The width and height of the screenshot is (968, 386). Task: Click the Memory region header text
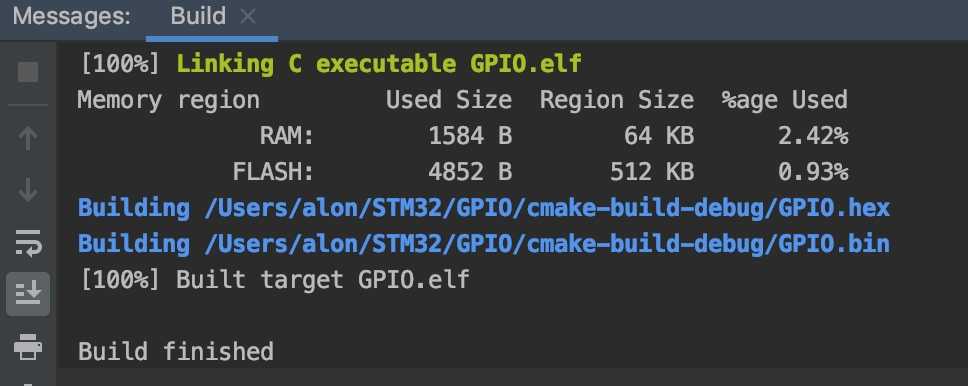169,100
